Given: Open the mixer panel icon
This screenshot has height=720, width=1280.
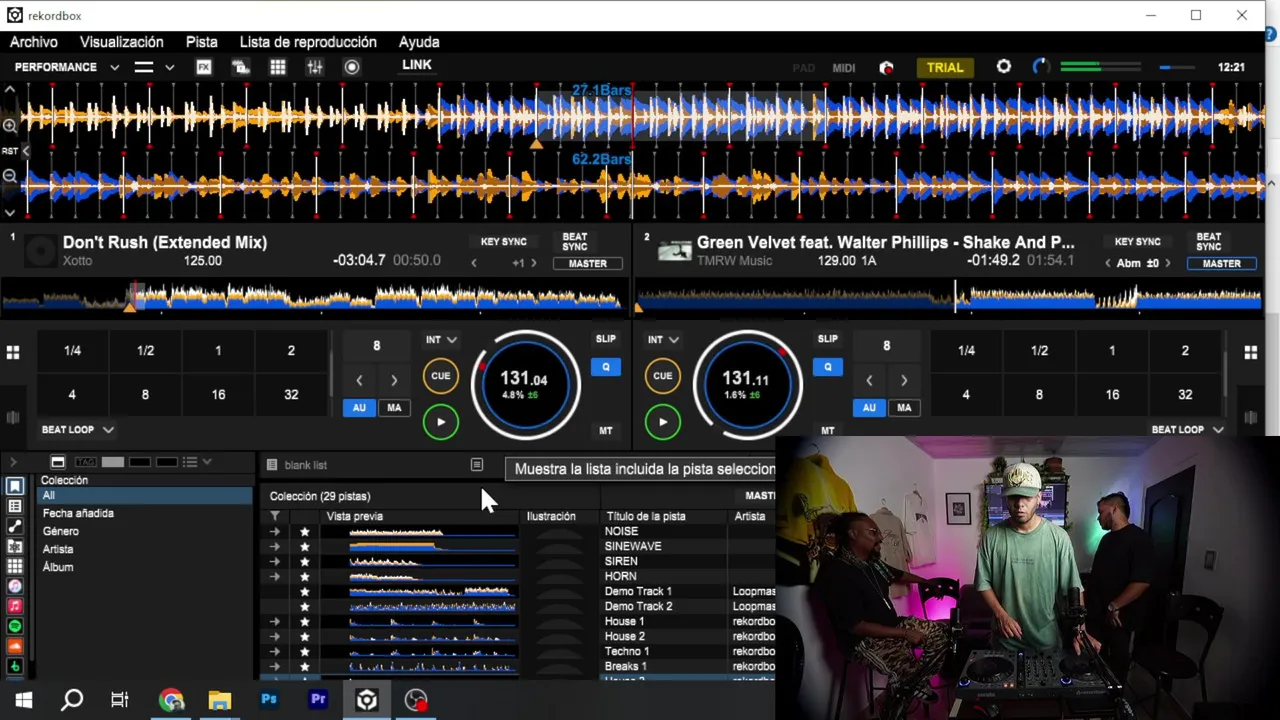Looking at the screenshot, I should tap(315, 67).
